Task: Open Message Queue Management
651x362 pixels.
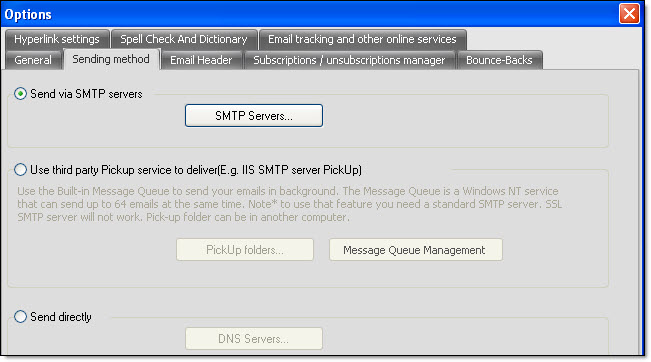Action: [416, 249]
